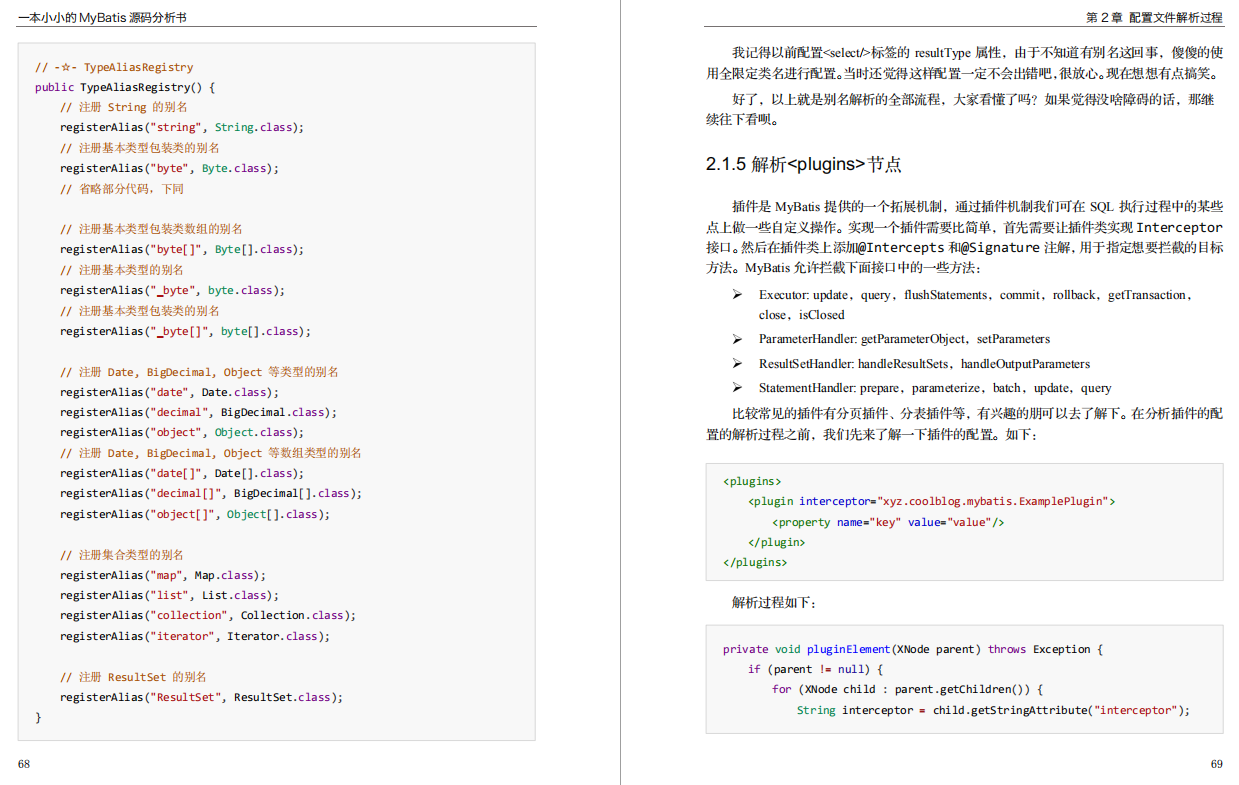Click the <property name="key" value="value"/> line
The height and width of the screenshot is (785, 1239).
pyautogui.click(x=888, y=522)
